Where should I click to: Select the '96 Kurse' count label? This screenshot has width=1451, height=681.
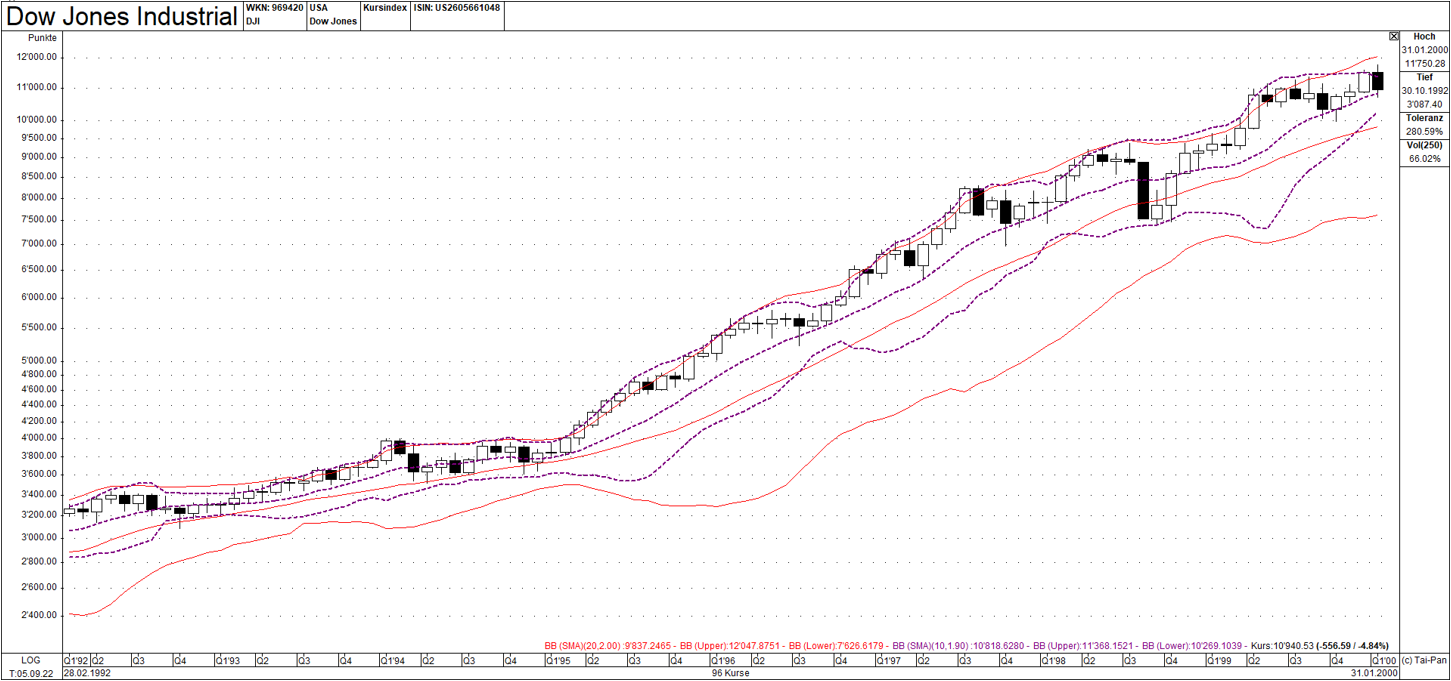point(732,673)
